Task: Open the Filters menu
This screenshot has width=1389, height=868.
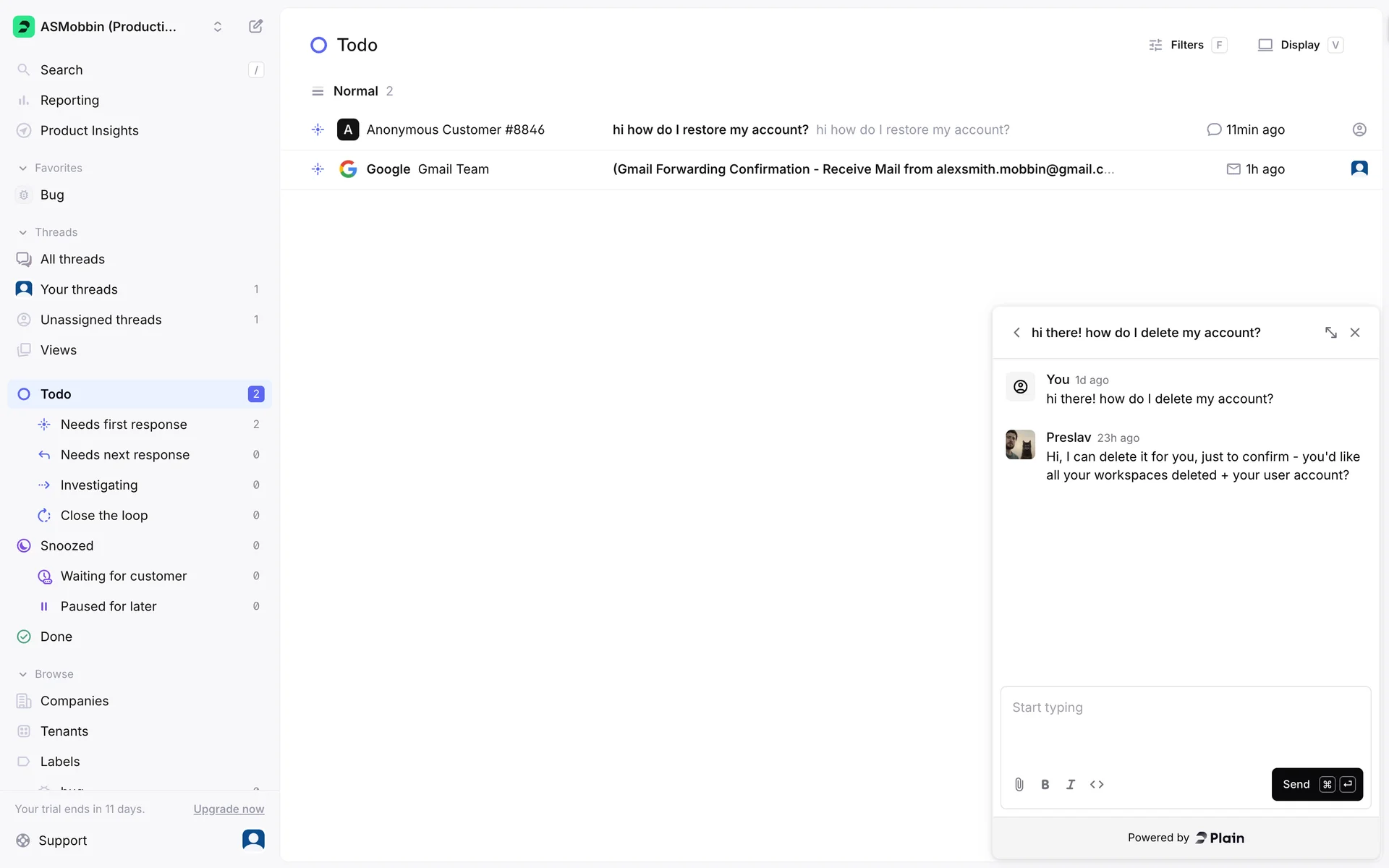Action: (1186, 45)
